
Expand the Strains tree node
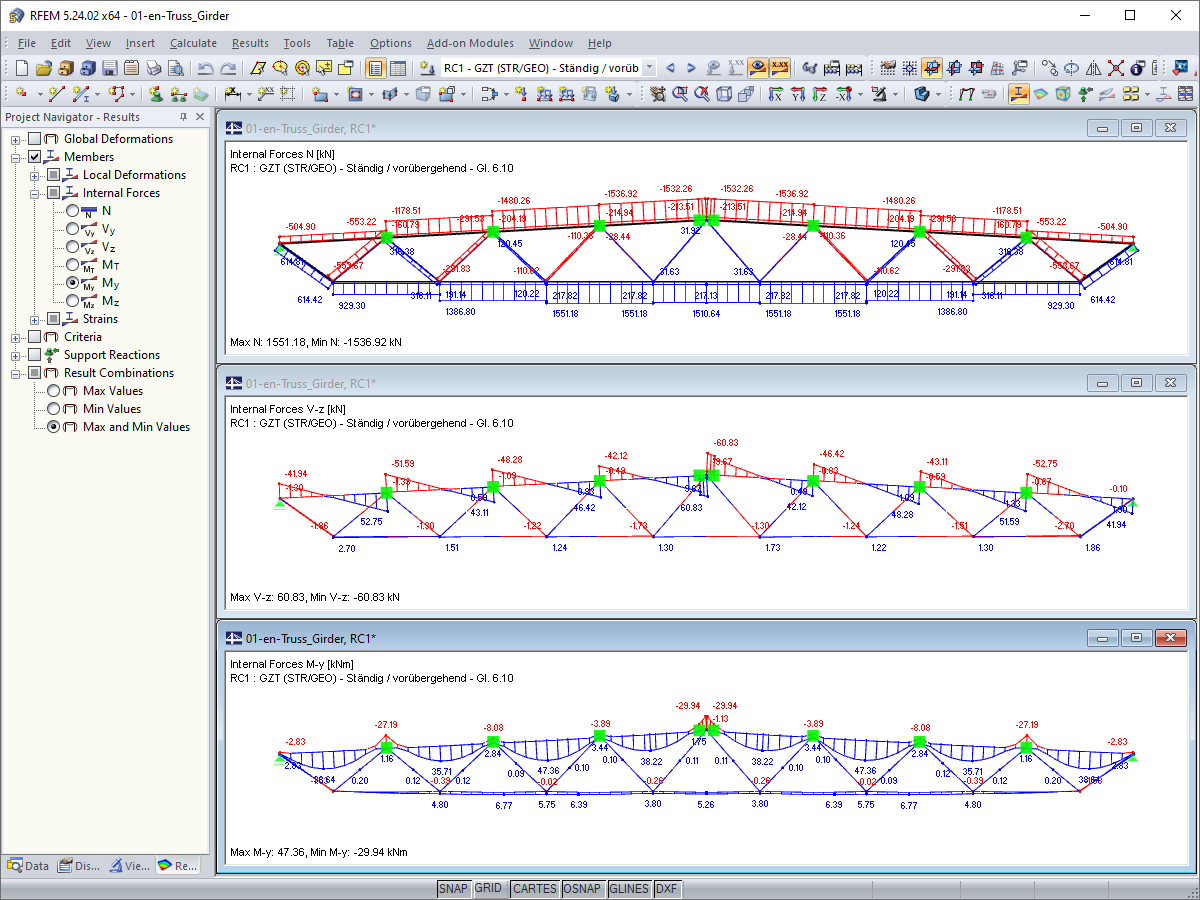35,319
